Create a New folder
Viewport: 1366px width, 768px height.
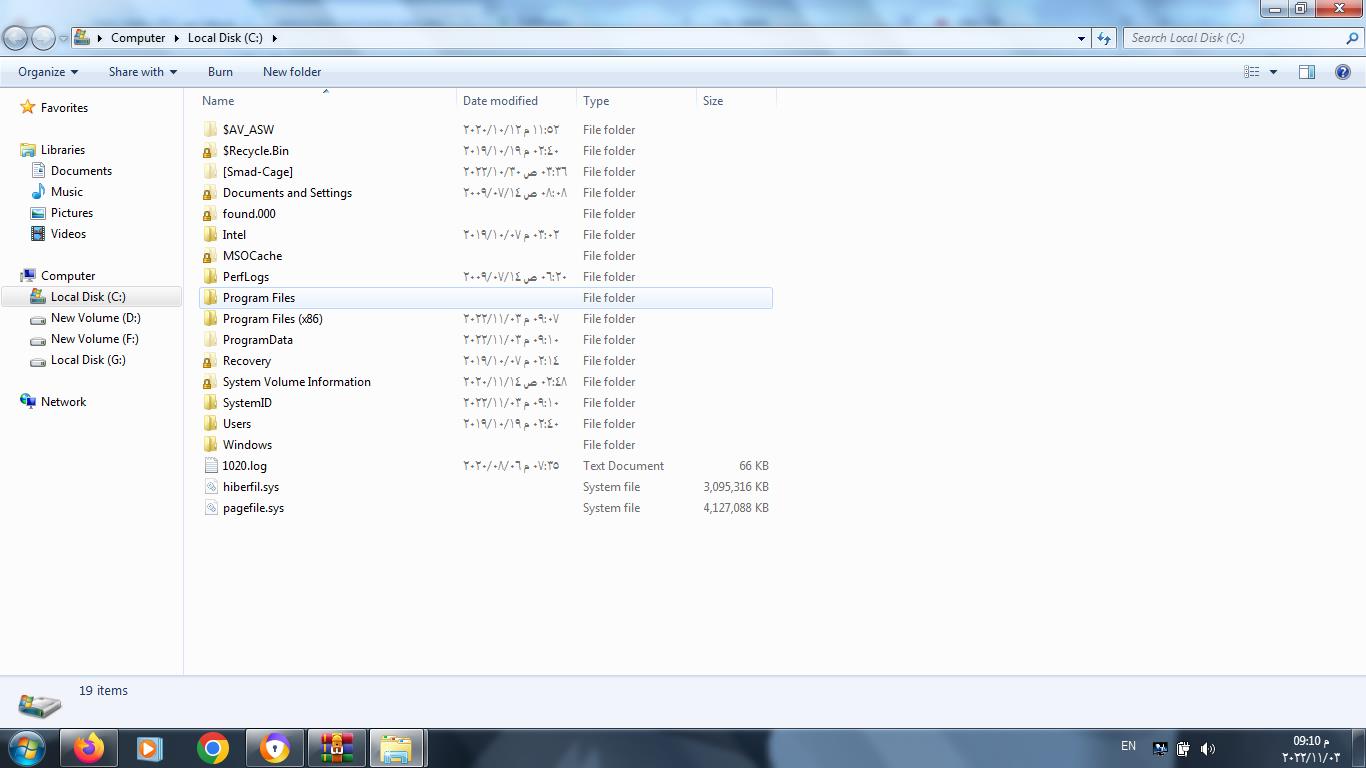click(292, 72)
